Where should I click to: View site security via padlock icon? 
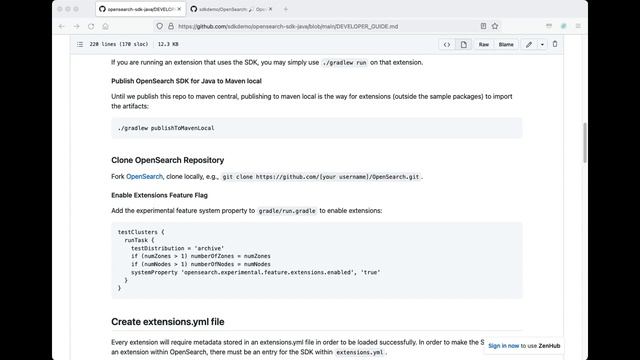171,26
